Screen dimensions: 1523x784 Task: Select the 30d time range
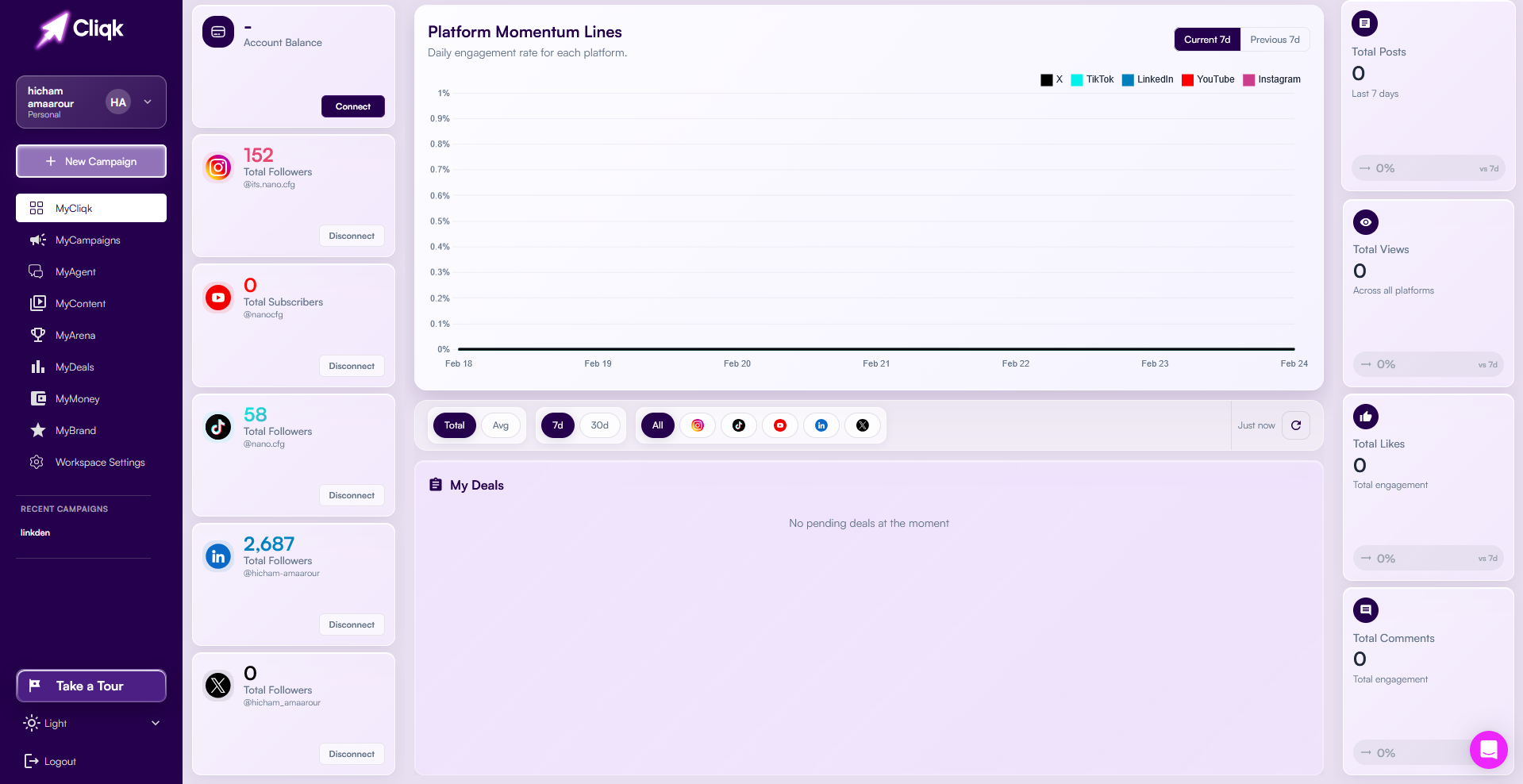coord(600,425)
